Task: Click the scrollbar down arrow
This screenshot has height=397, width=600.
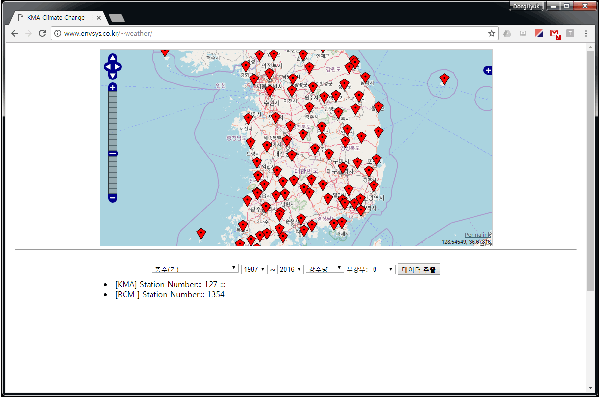Action: pos(591,388)
